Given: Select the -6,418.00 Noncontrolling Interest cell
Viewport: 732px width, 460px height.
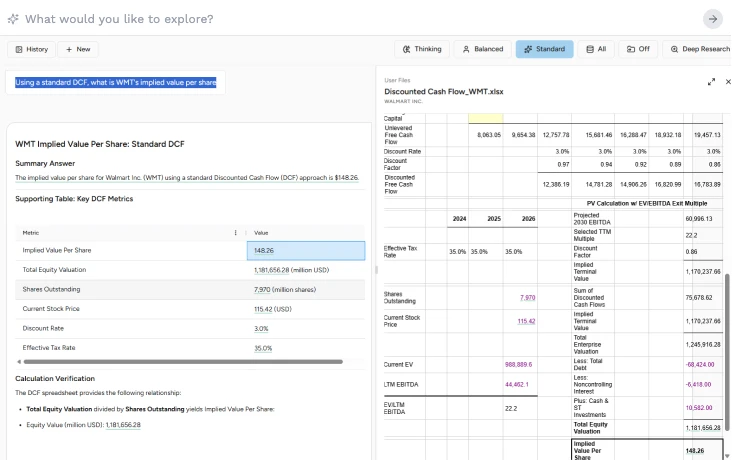Looking at the screenshot, I should 698,385.
